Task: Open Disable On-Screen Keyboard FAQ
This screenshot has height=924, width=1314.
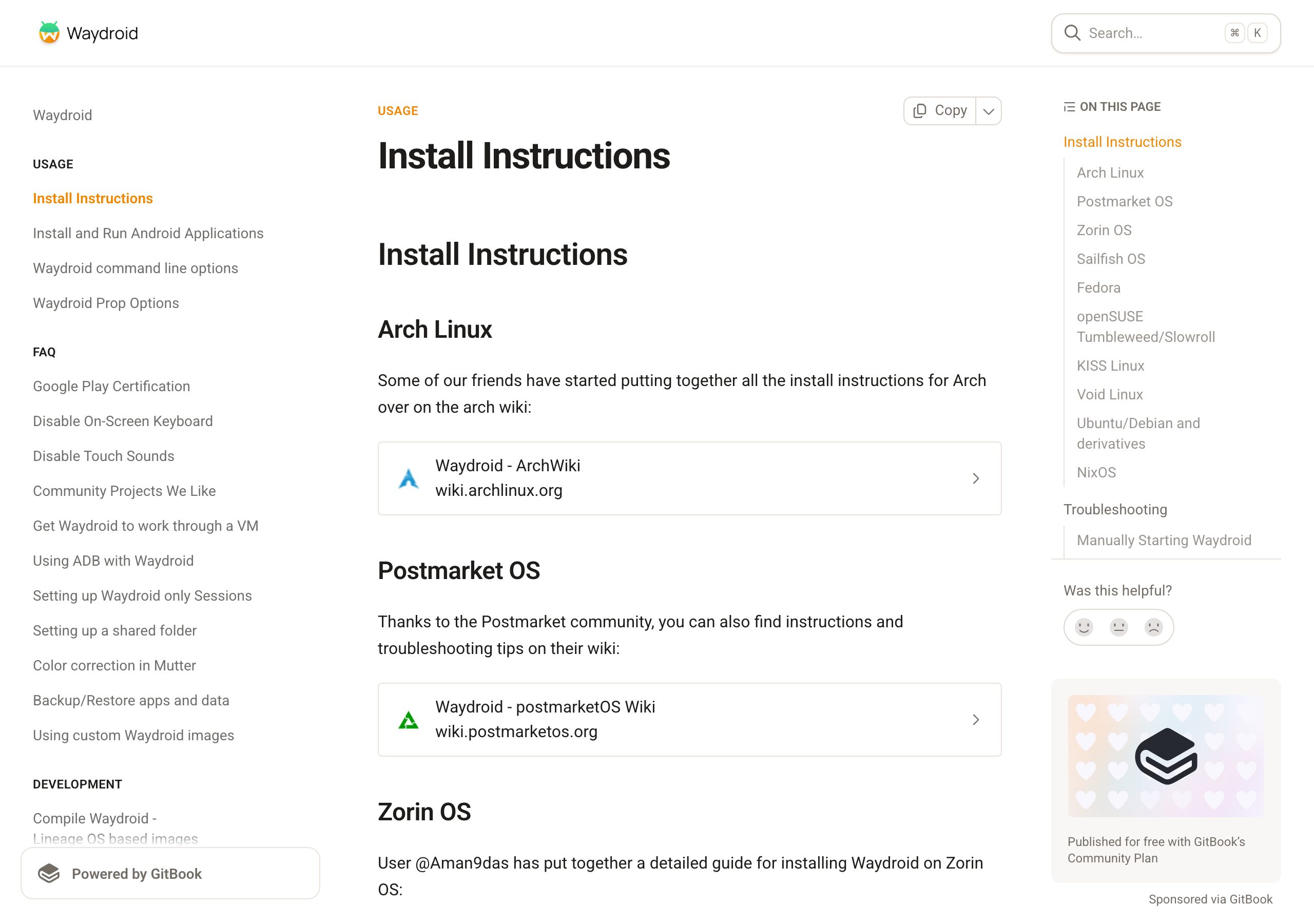Action: [123, 421]
